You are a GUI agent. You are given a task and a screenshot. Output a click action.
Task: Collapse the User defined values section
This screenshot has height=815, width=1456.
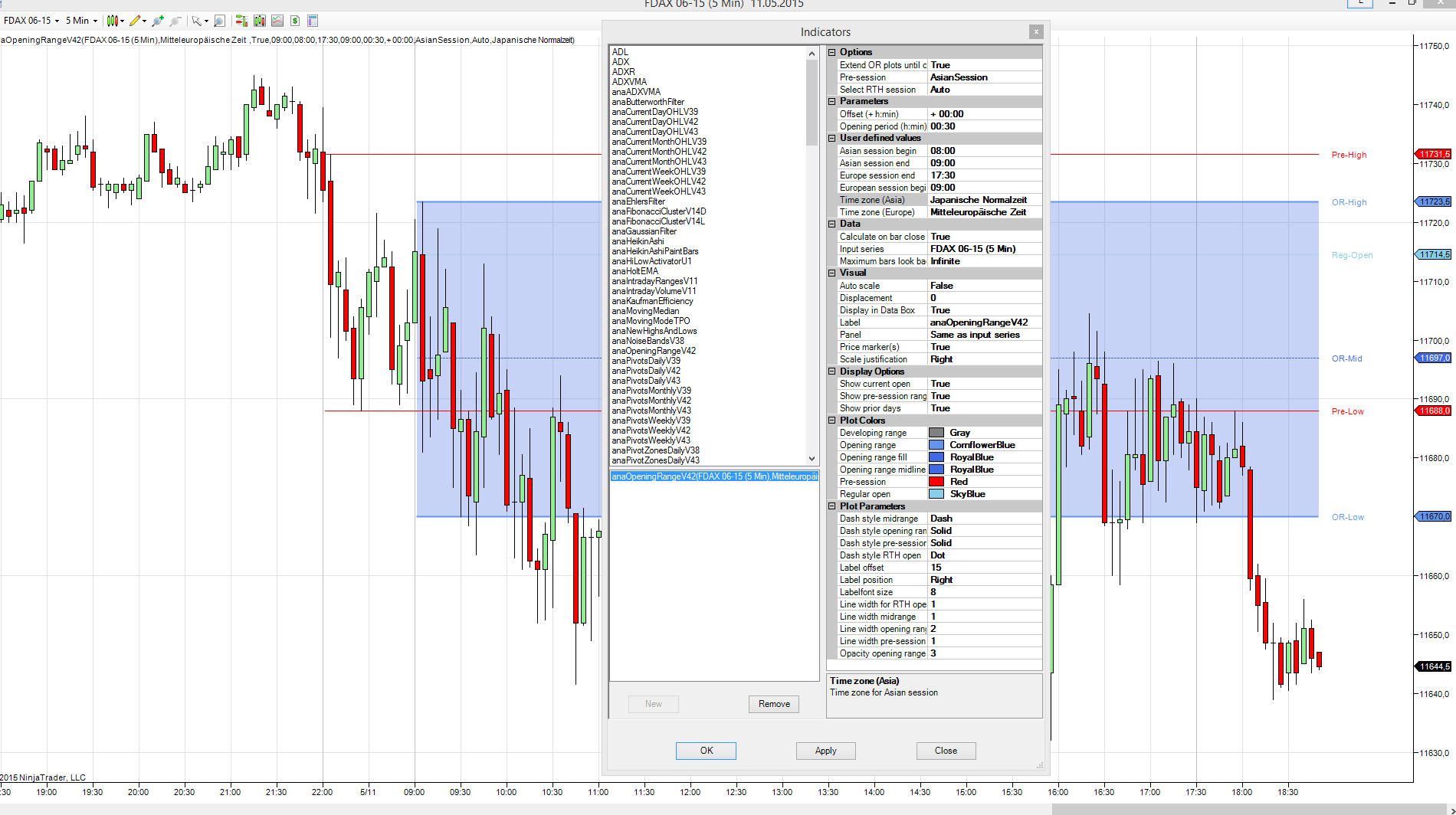[x=832, y=138]
